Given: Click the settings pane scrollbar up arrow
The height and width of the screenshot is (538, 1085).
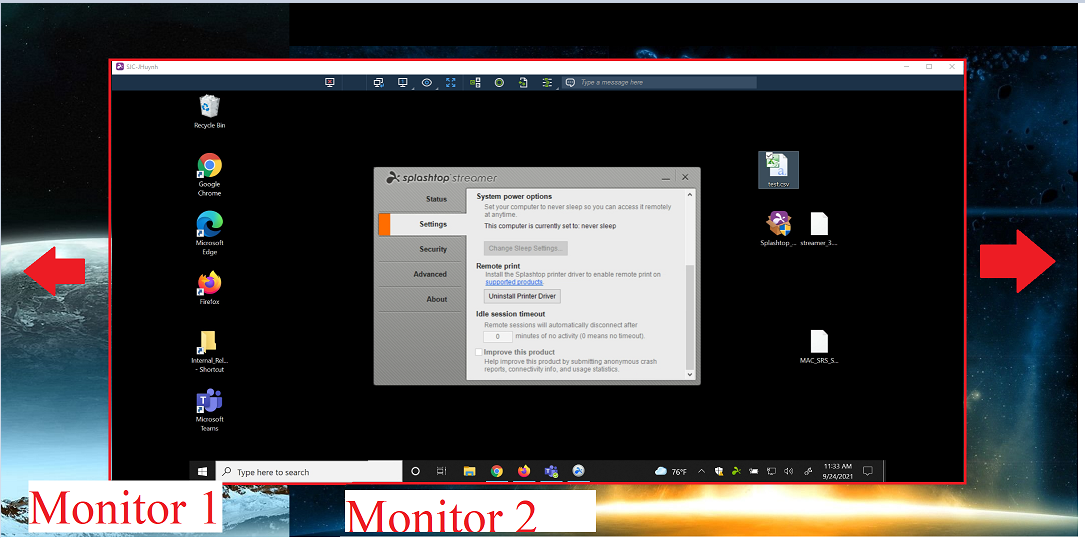Looking at the screenshot, I should 689,196.
